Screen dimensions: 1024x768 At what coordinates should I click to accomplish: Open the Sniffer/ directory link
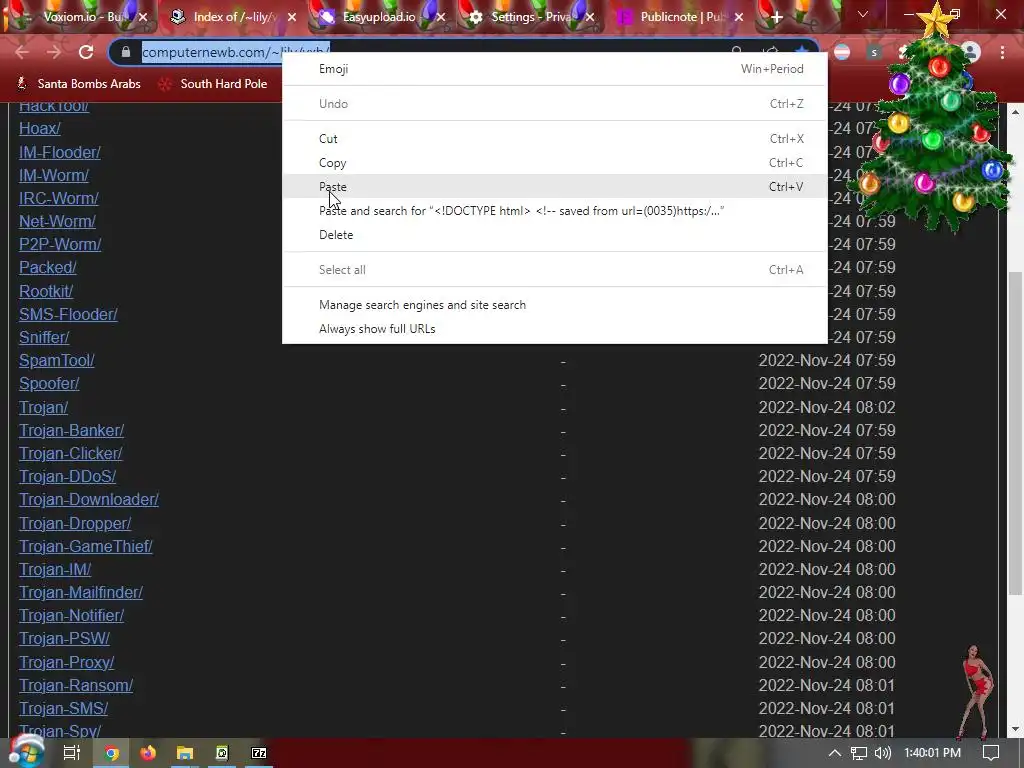(x=44, y=337)
